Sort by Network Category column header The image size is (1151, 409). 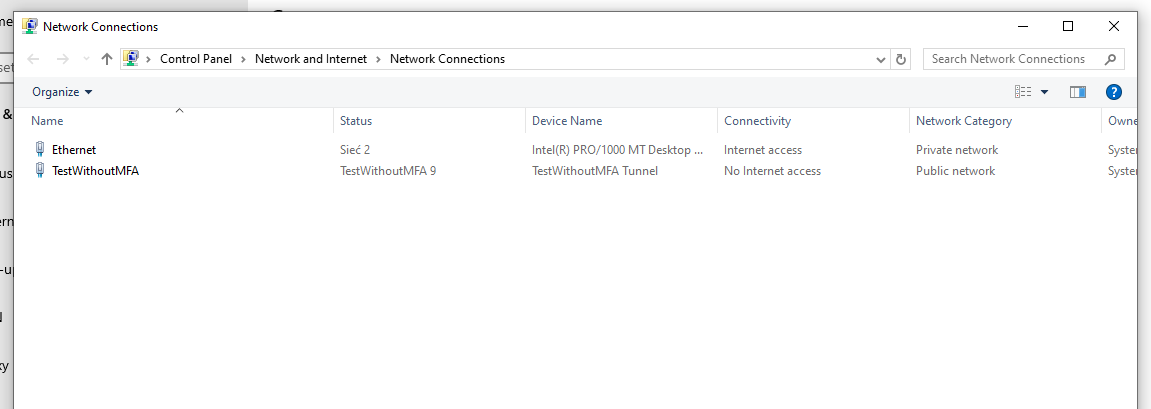[963, 121]
